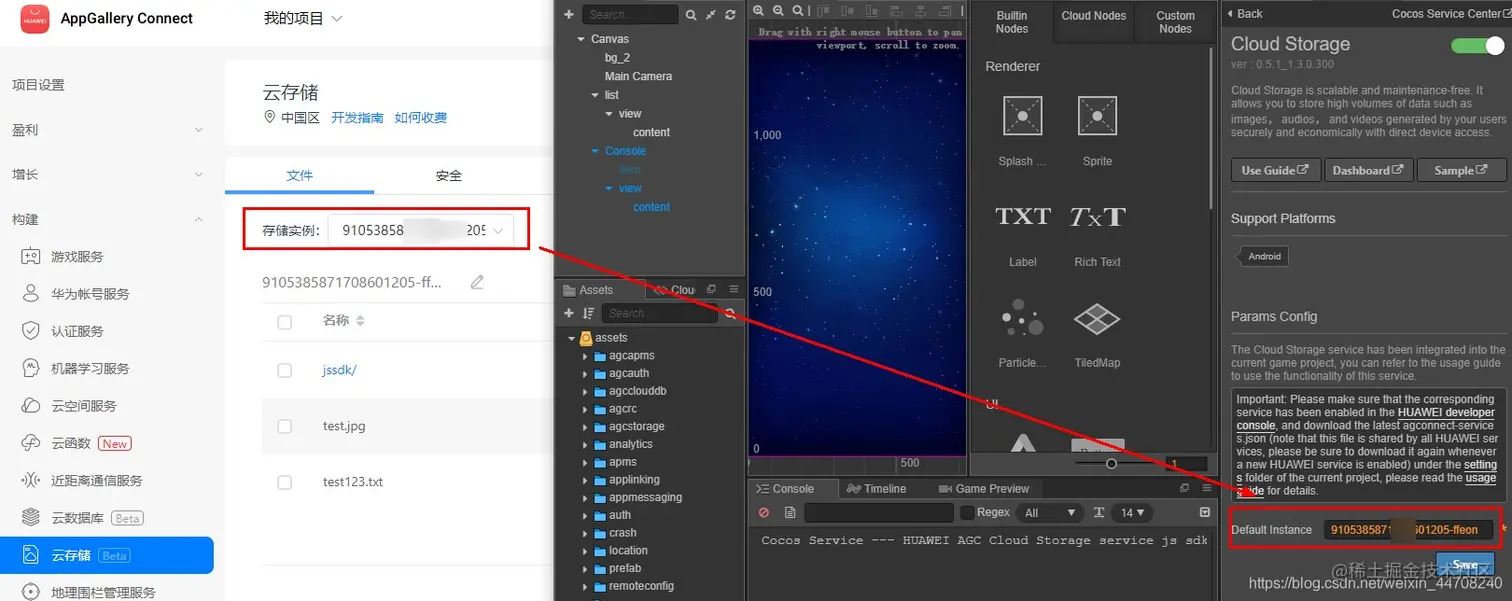Open the 我的项目 project dropdown
Viewport: 1512px width, 601px height.
[x=303, y=18]
